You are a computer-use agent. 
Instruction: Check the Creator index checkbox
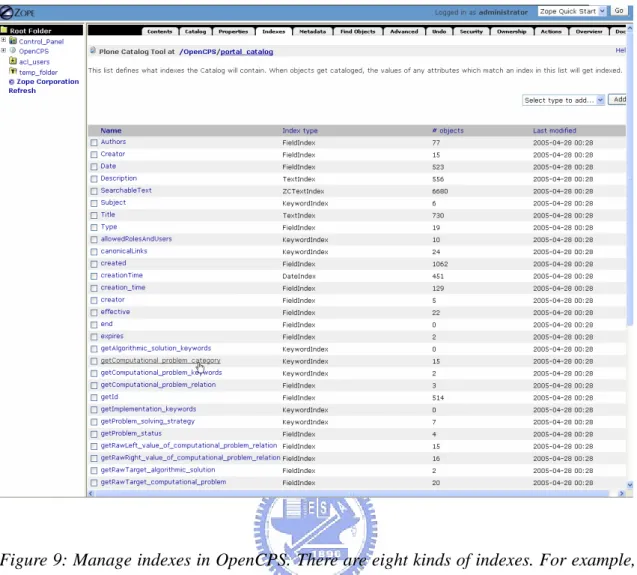[94, 154]
